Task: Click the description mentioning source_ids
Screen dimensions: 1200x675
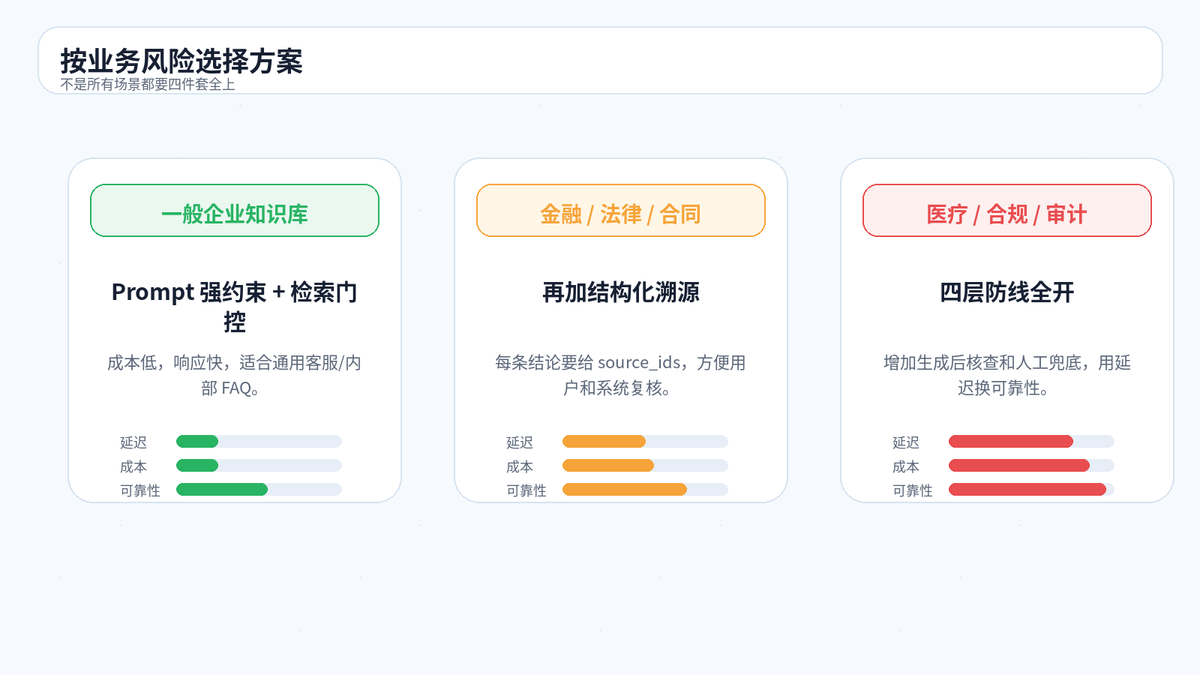Action: coord(621,375)
